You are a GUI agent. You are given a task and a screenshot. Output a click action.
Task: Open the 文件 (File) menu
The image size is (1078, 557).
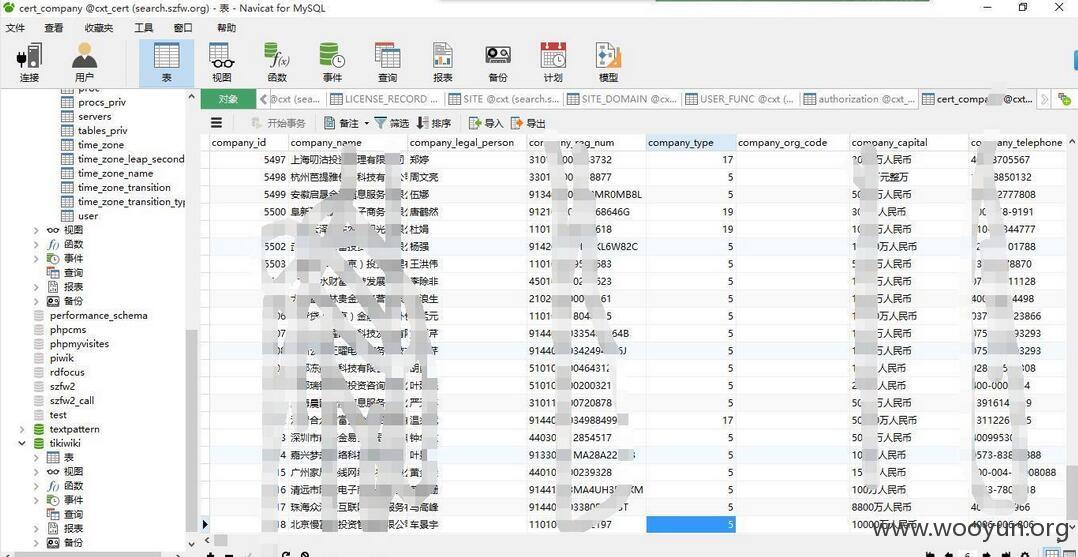[x=15, y=28]
